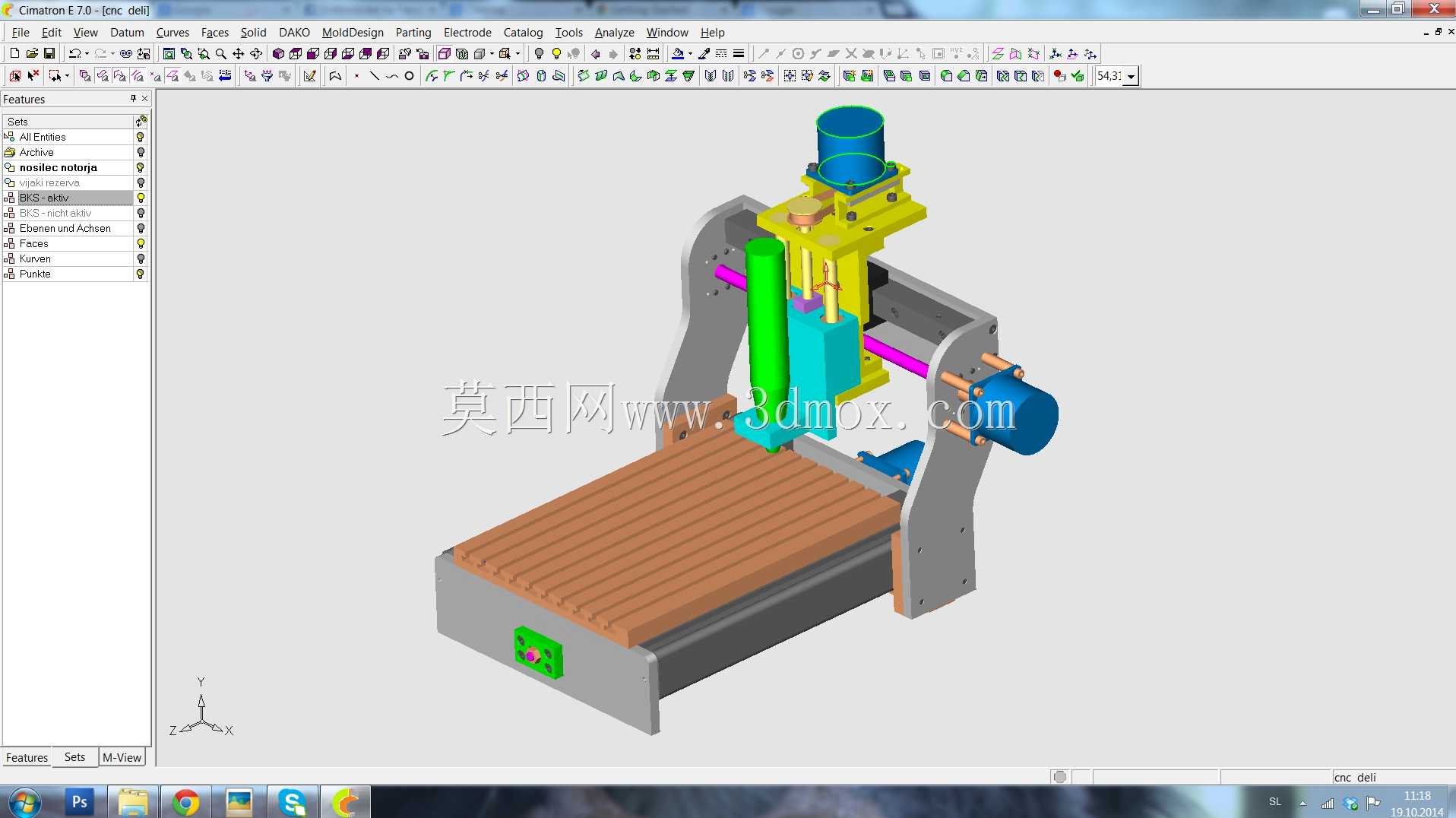The height and width of the screenshot is (818, 1456).
Task: Click the green check validate icon
Action: [1078, 75]
